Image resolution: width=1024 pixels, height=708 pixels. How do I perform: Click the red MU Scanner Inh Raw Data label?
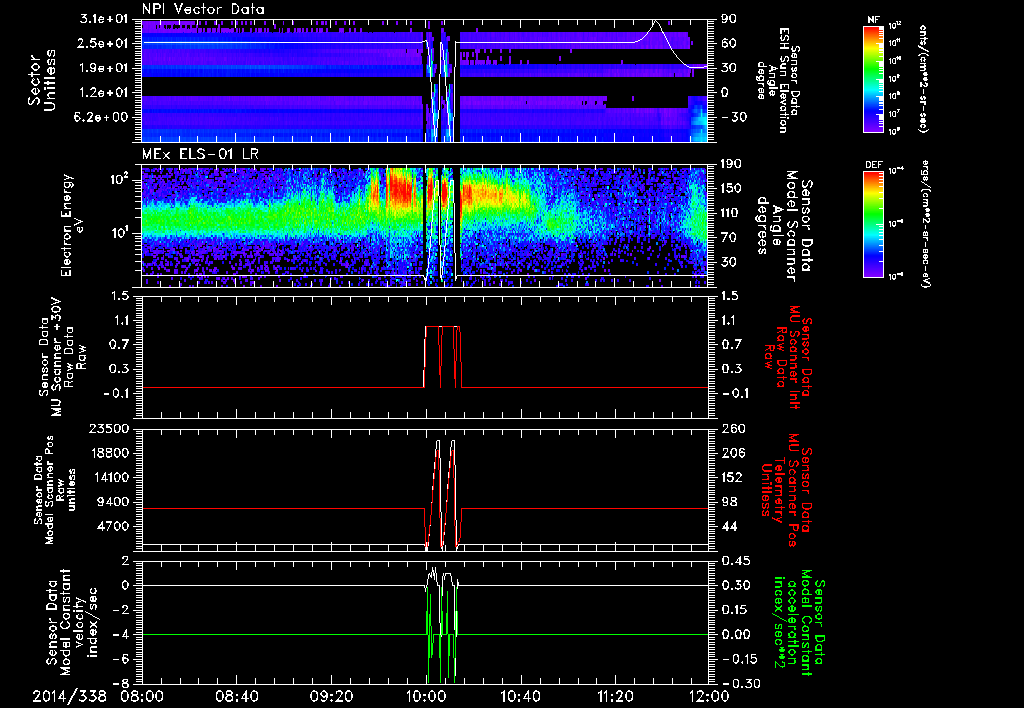click(787, 357)
